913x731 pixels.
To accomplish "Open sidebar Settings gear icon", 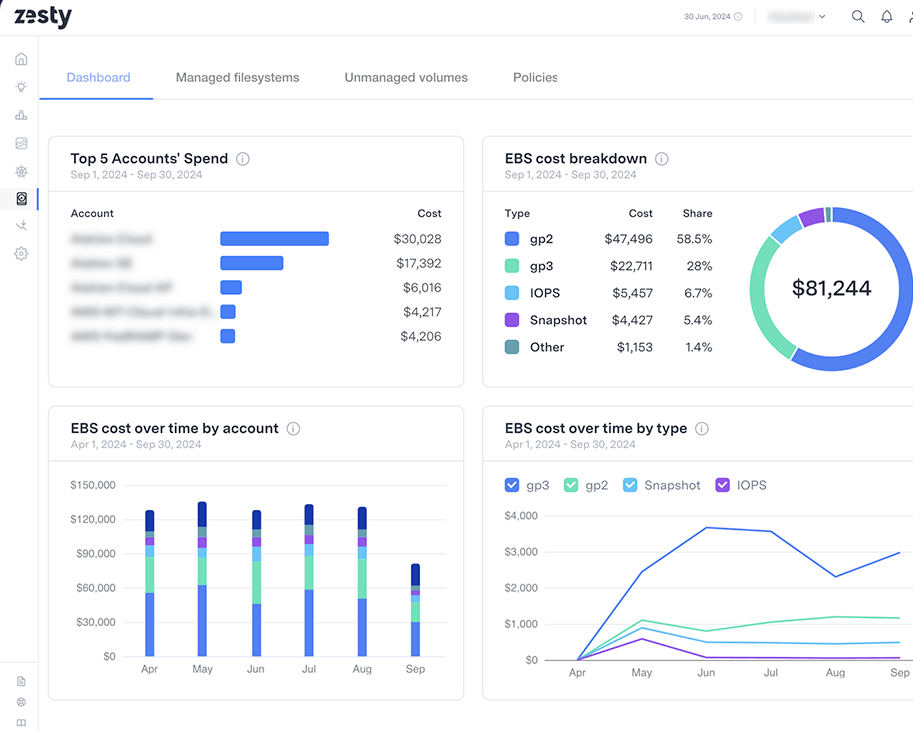I will pyautogui.click(x=21, y=254).
